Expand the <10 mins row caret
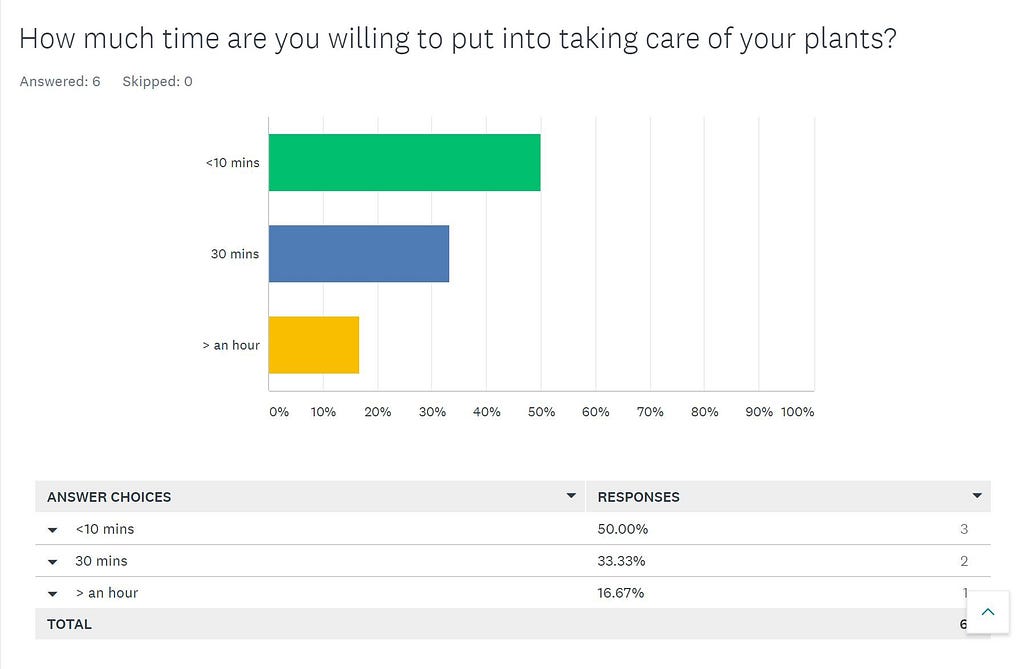The image size is (1024, 669). tap(53, 530)
